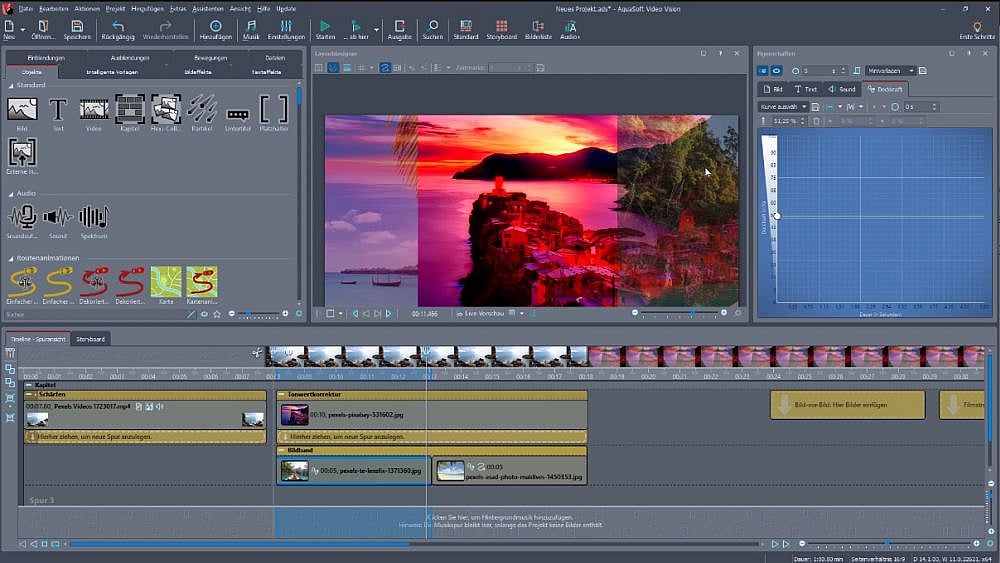Viewport: 1000px width, 563px height.
Task: Adjust the Layoutdesigner zoom slider
Action: 693,313
